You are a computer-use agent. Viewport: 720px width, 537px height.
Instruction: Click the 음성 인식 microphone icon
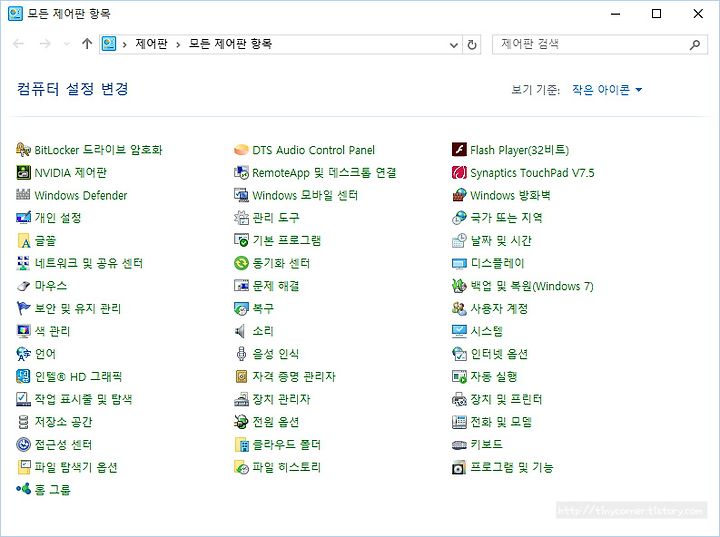(x=241, y=354)
